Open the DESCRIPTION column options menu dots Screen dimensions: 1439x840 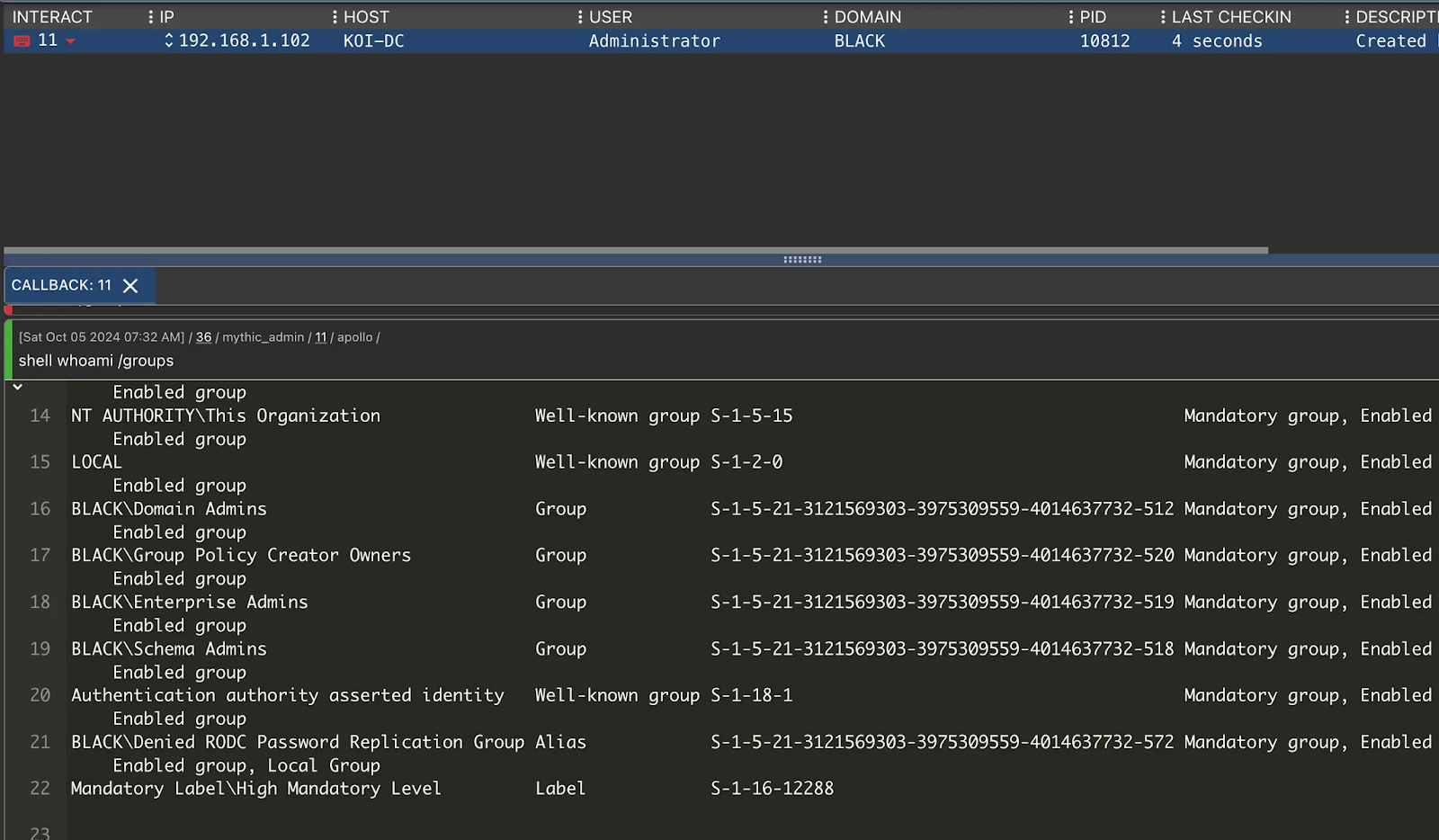point(1346,17)
